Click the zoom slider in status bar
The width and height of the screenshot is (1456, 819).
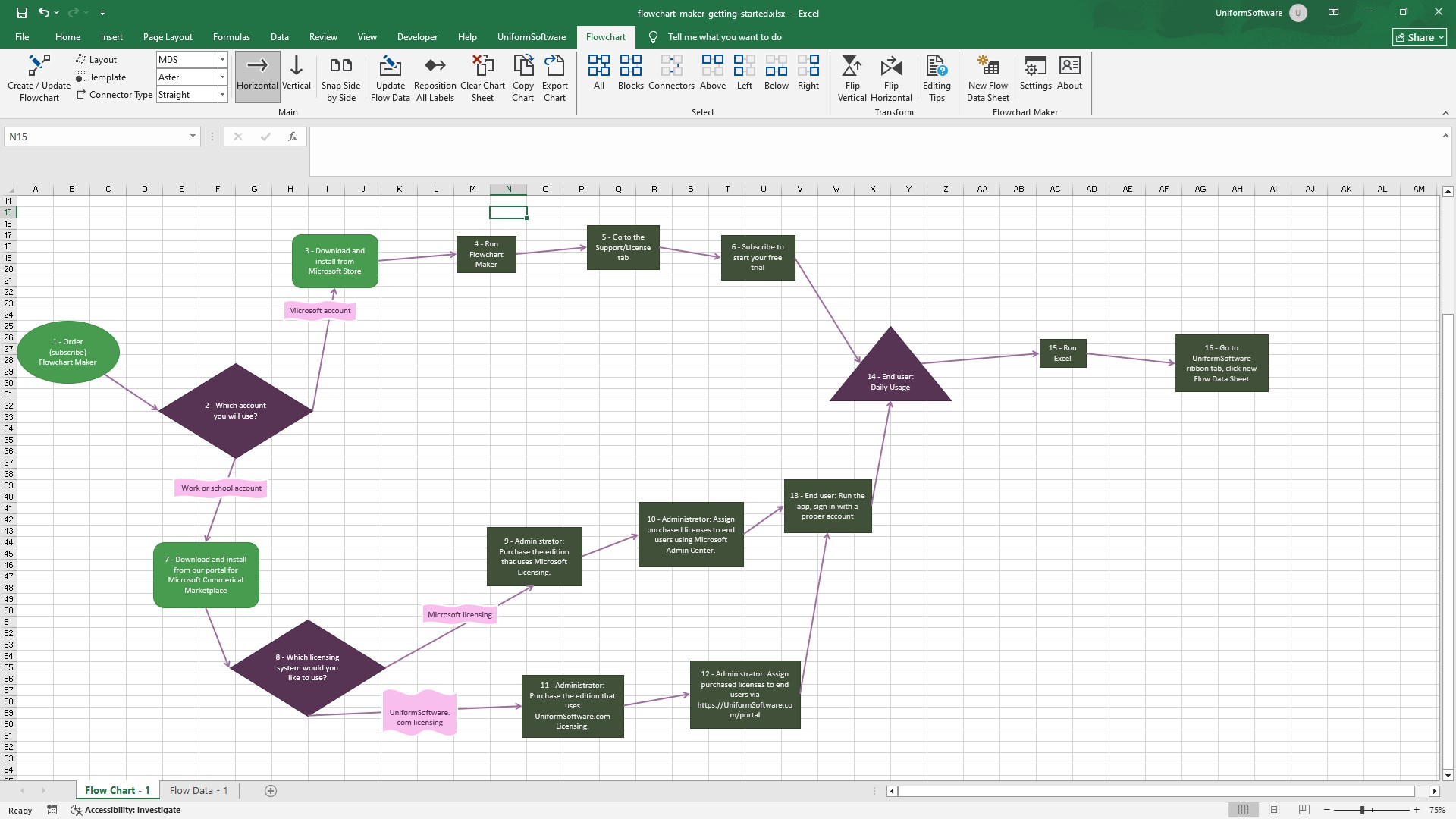[x=1363, y=810]
